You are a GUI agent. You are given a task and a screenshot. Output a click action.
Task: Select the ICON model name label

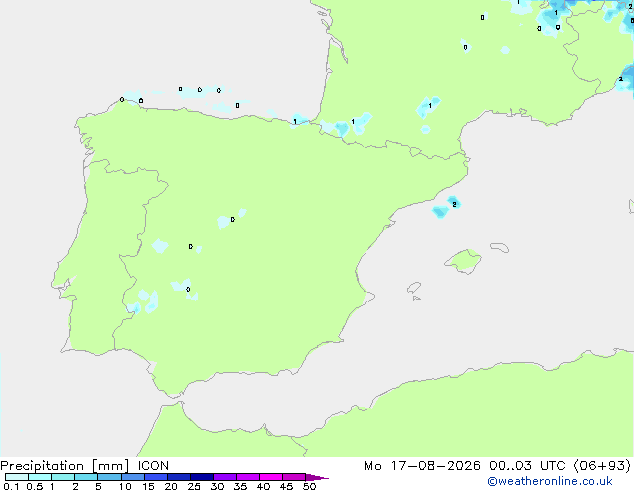tap(153, 466)
